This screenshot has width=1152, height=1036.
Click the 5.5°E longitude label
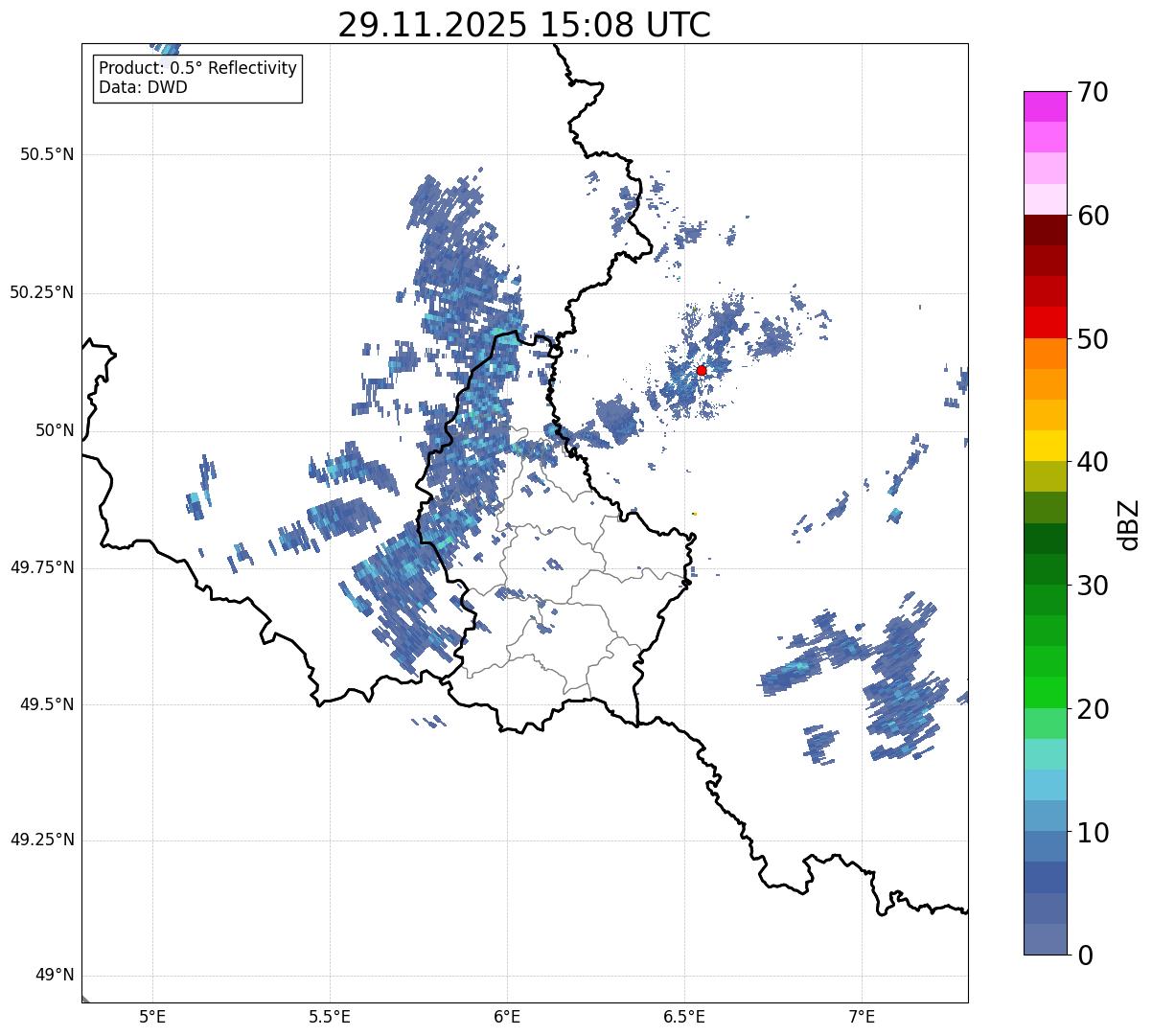coord(330,1017)
